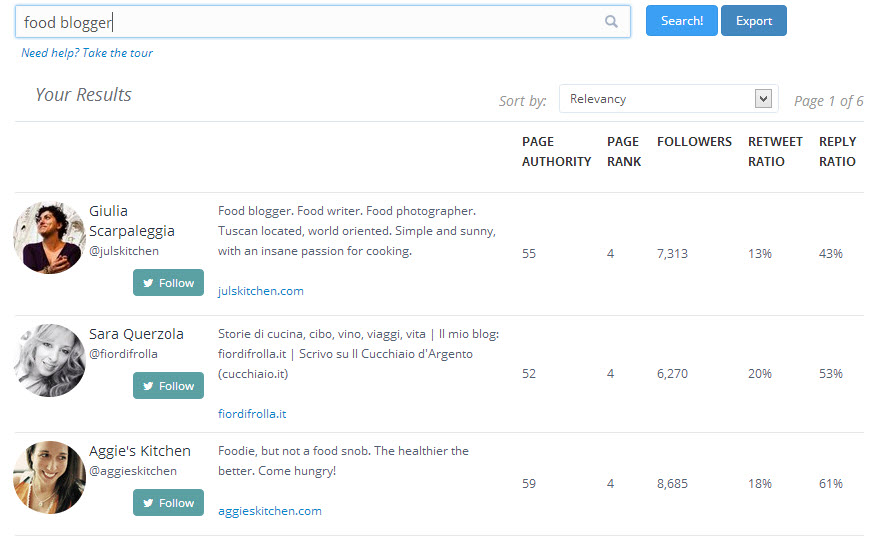This screenshot has width=878, height=539.
Task: Follow Sara Querzola on Twitter
Action: tap(168, 386)
